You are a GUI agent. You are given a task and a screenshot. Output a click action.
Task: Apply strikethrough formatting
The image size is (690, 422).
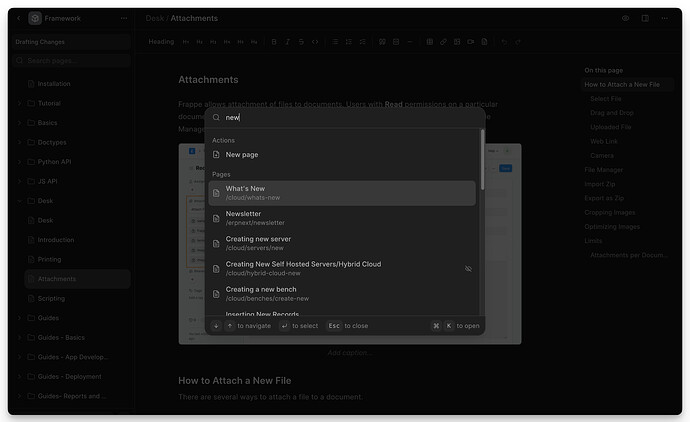[301, 42]
